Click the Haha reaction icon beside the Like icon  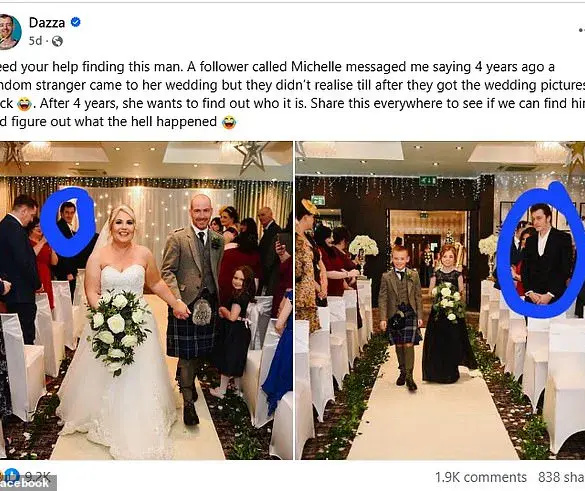tap(1, 475)
